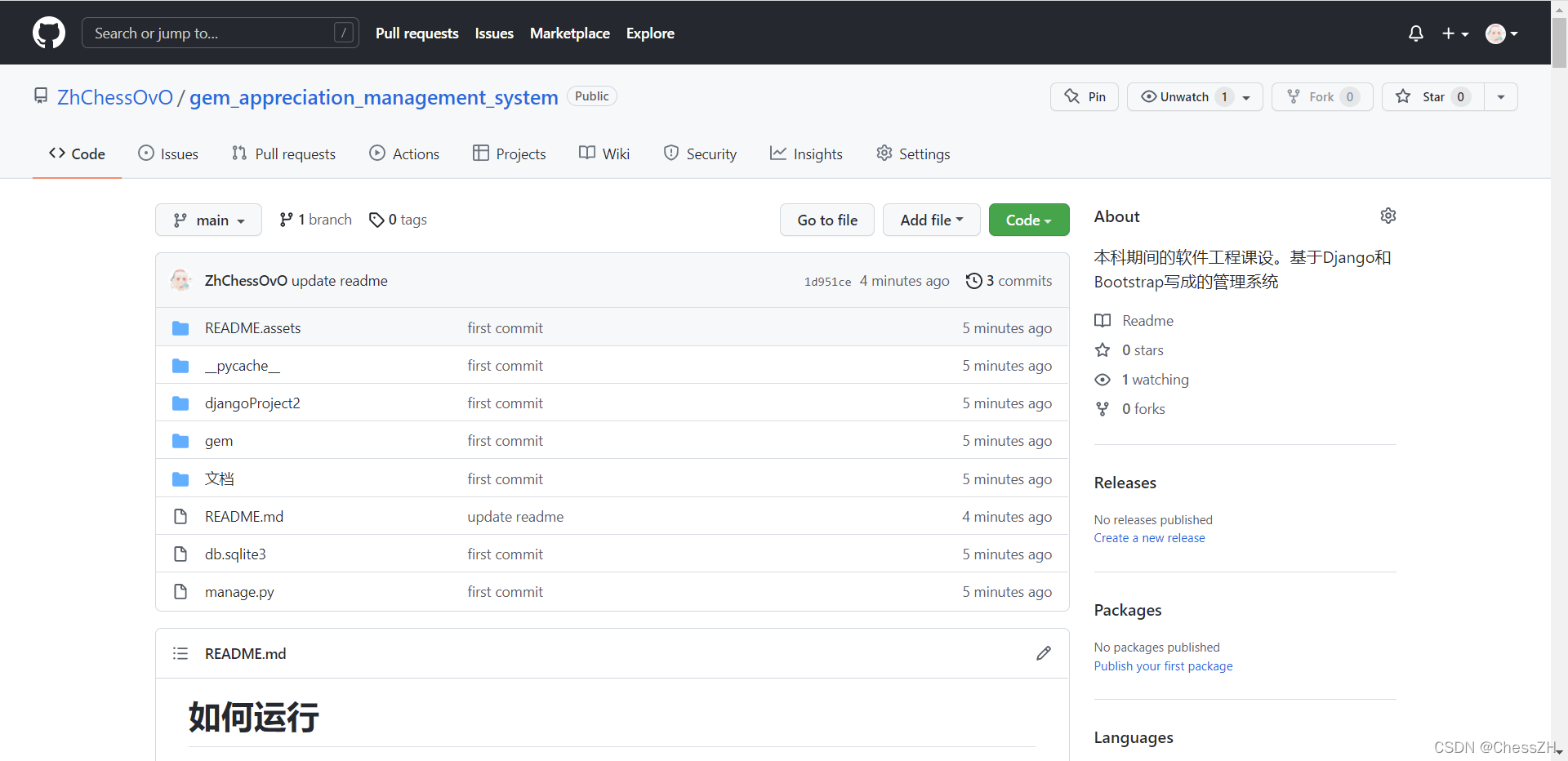The image size is (1568, 761).
Task: Open notifications bell icon
Action: pyautogui.click(x=1416, y=33)
